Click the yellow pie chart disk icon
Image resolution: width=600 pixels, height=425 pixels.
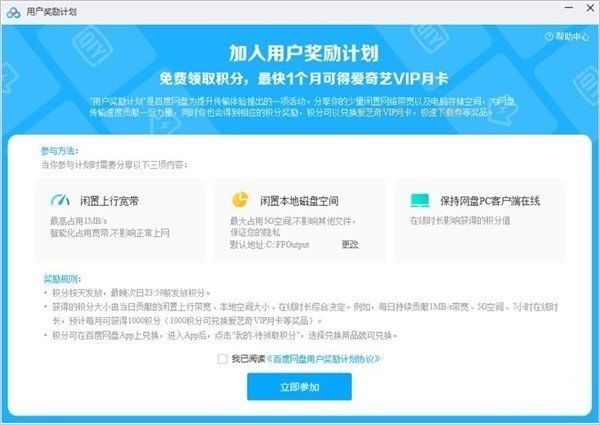(240, 199)
